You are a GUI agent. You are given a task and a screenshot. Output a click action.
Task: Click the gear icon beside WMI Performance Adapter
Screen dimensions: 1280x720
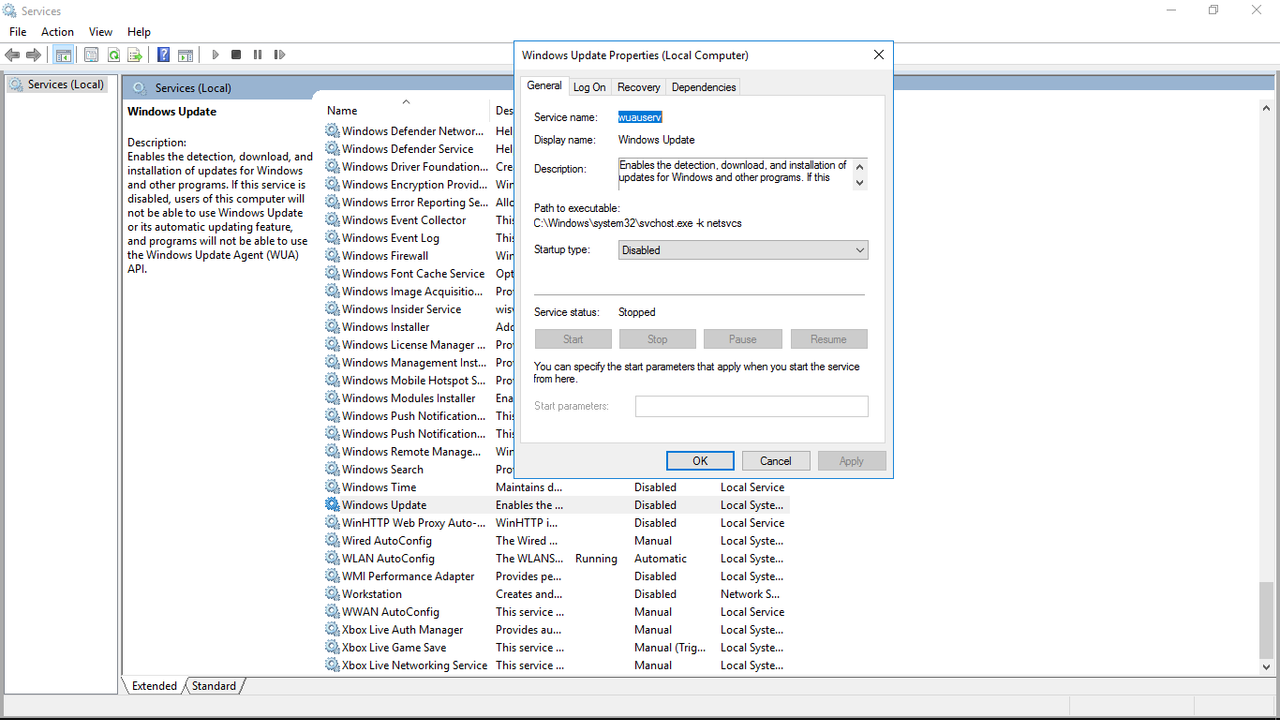coord(332,577)
